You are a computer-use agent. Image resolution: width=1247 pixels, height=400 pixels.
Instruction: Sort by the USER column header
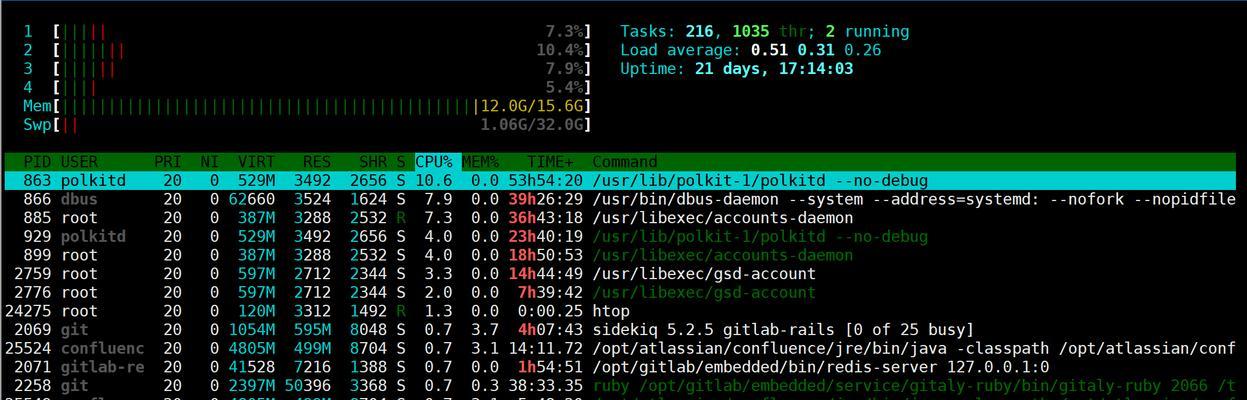79,162
